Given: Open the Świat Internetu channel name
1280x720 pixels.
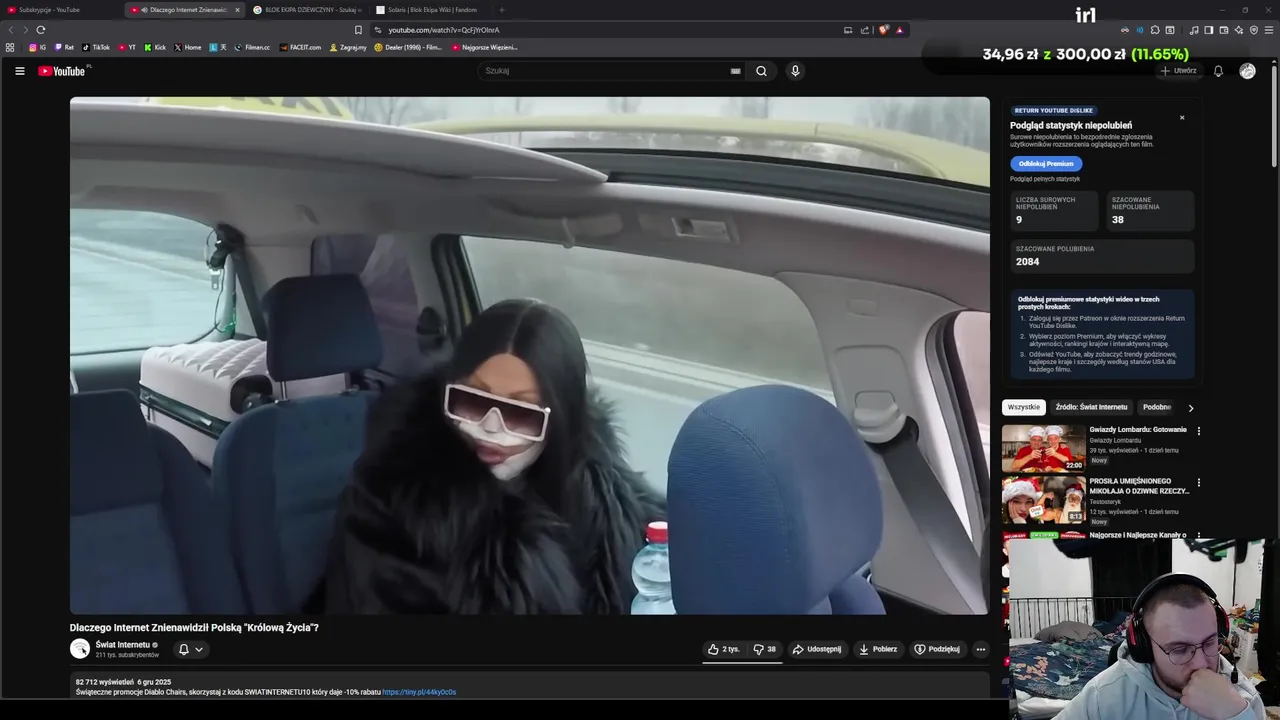Looking at the screenshot, I should [x=123, y=645].
